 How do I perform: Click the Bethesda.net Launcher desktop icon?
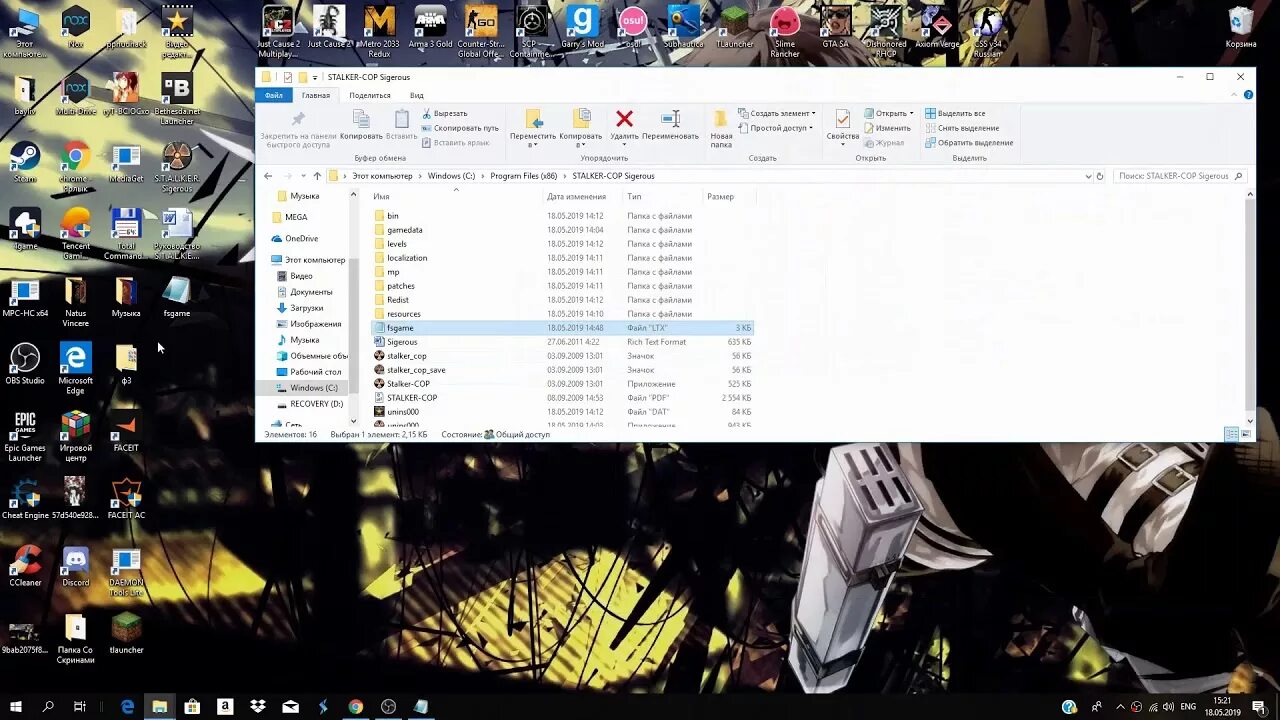pos(177,100)
